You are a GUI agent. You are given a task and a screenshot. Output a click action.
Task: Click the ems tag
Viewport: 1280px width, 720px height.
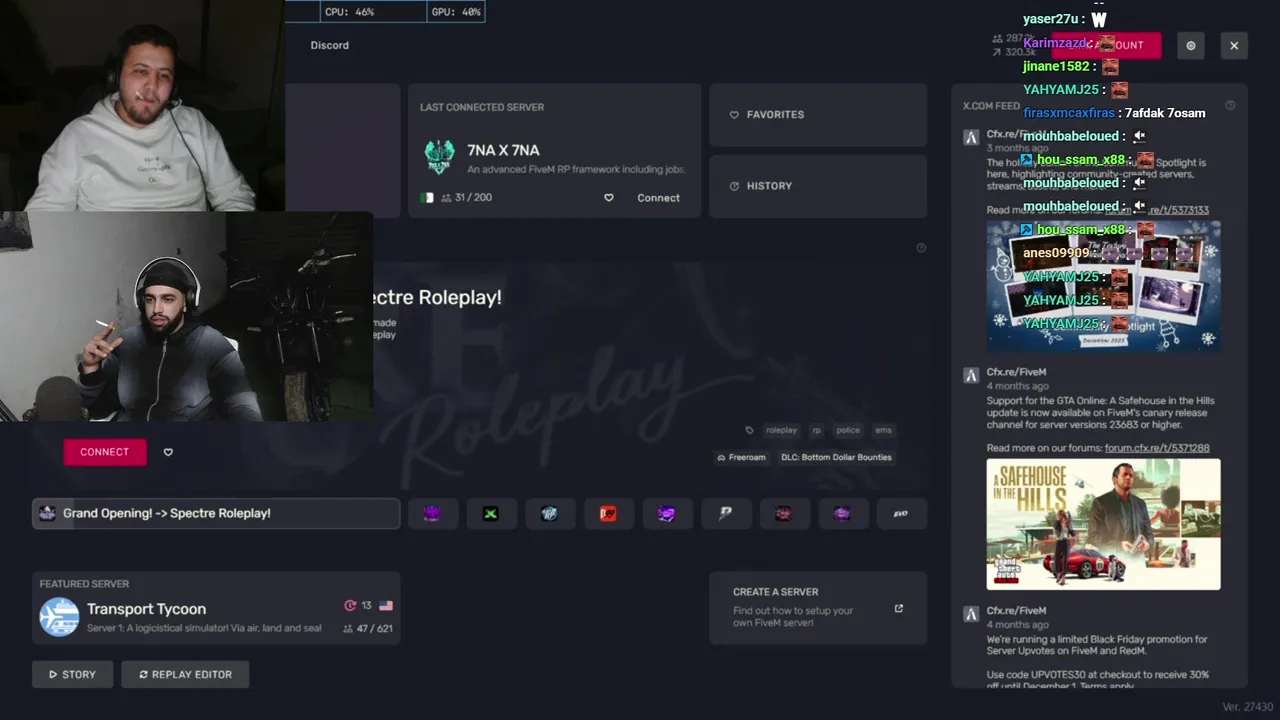(x=883, y=430)
